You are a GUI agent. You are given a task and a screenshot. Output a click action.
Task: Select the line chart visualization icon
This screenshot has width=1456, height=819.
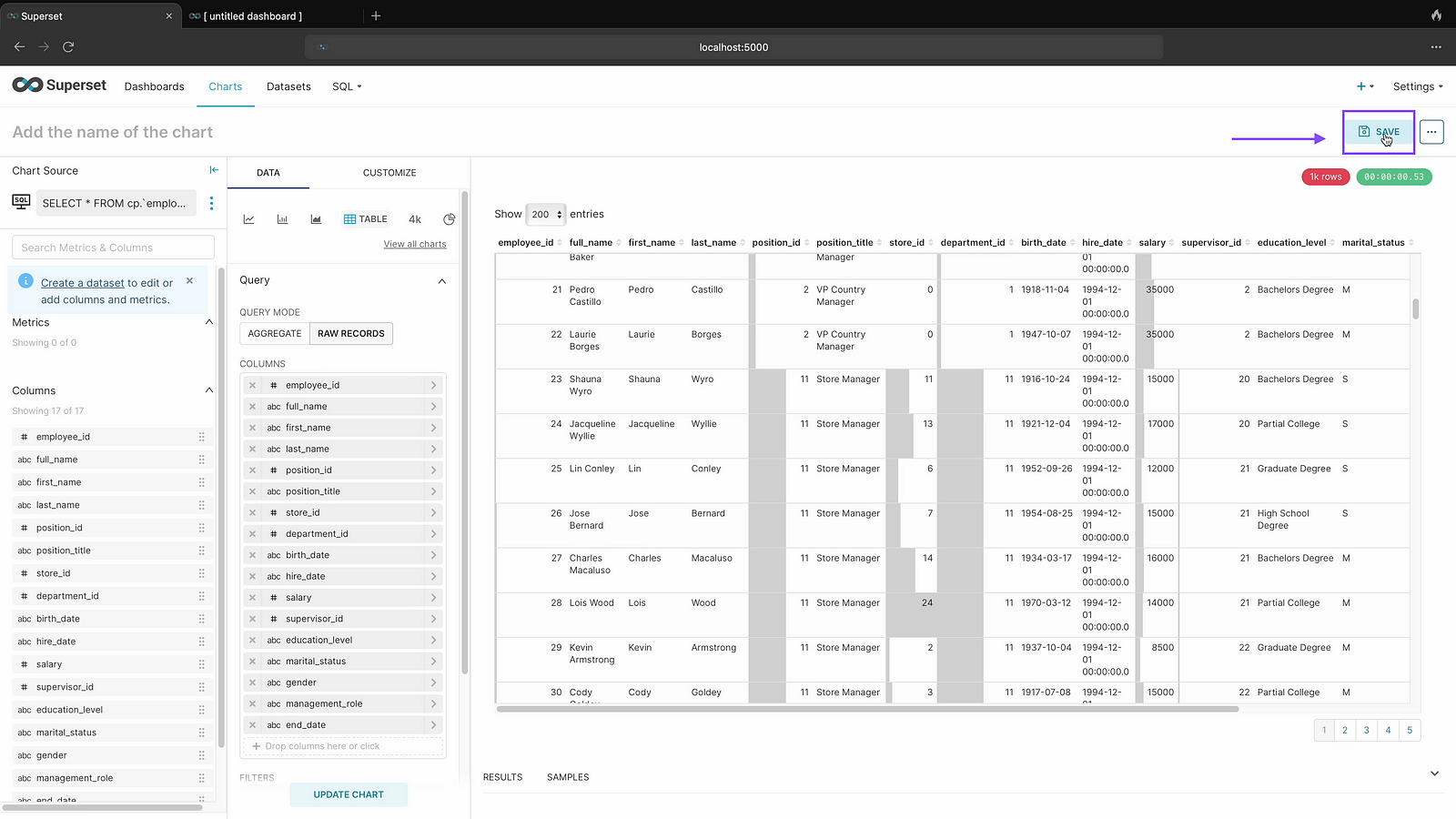[248, 219]
